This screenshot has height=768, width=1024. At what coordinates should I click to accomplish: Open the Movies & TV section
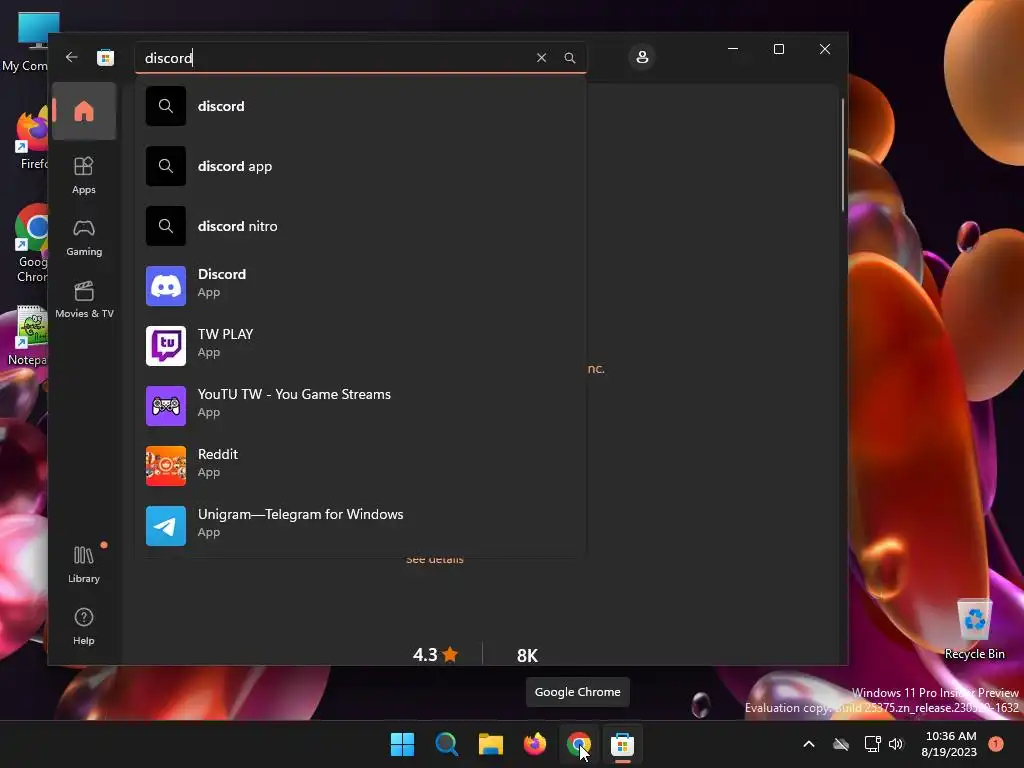pyautogui.click(x=84, y=299)
